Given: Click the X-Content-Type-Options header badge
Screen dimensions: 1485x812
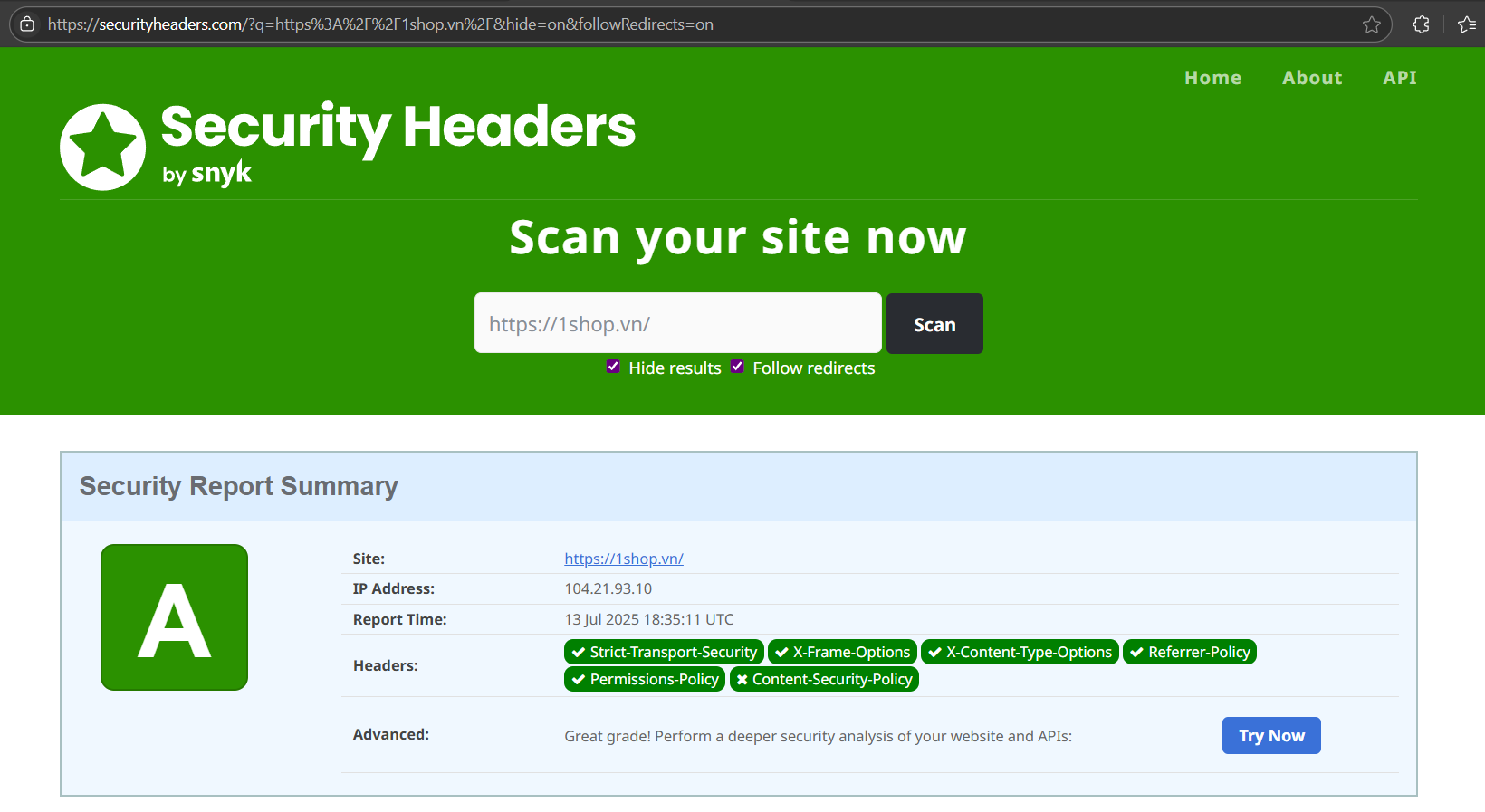Looking at the screenshot, I should point(1020,652).
